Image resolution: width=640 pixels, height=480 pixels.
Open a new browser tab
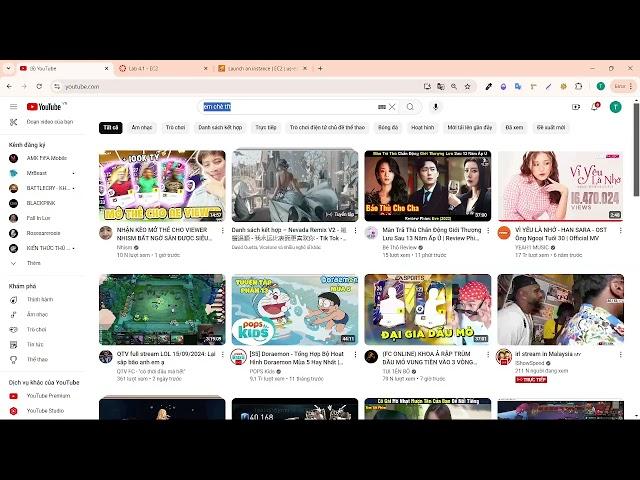320,69
